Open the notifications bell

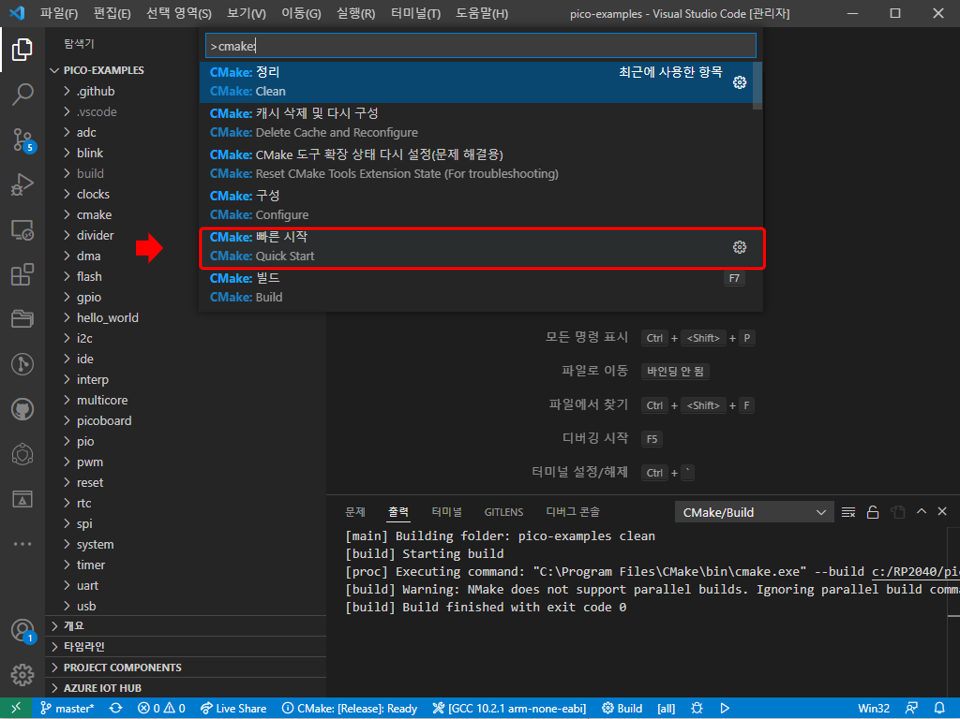(939, 708)
